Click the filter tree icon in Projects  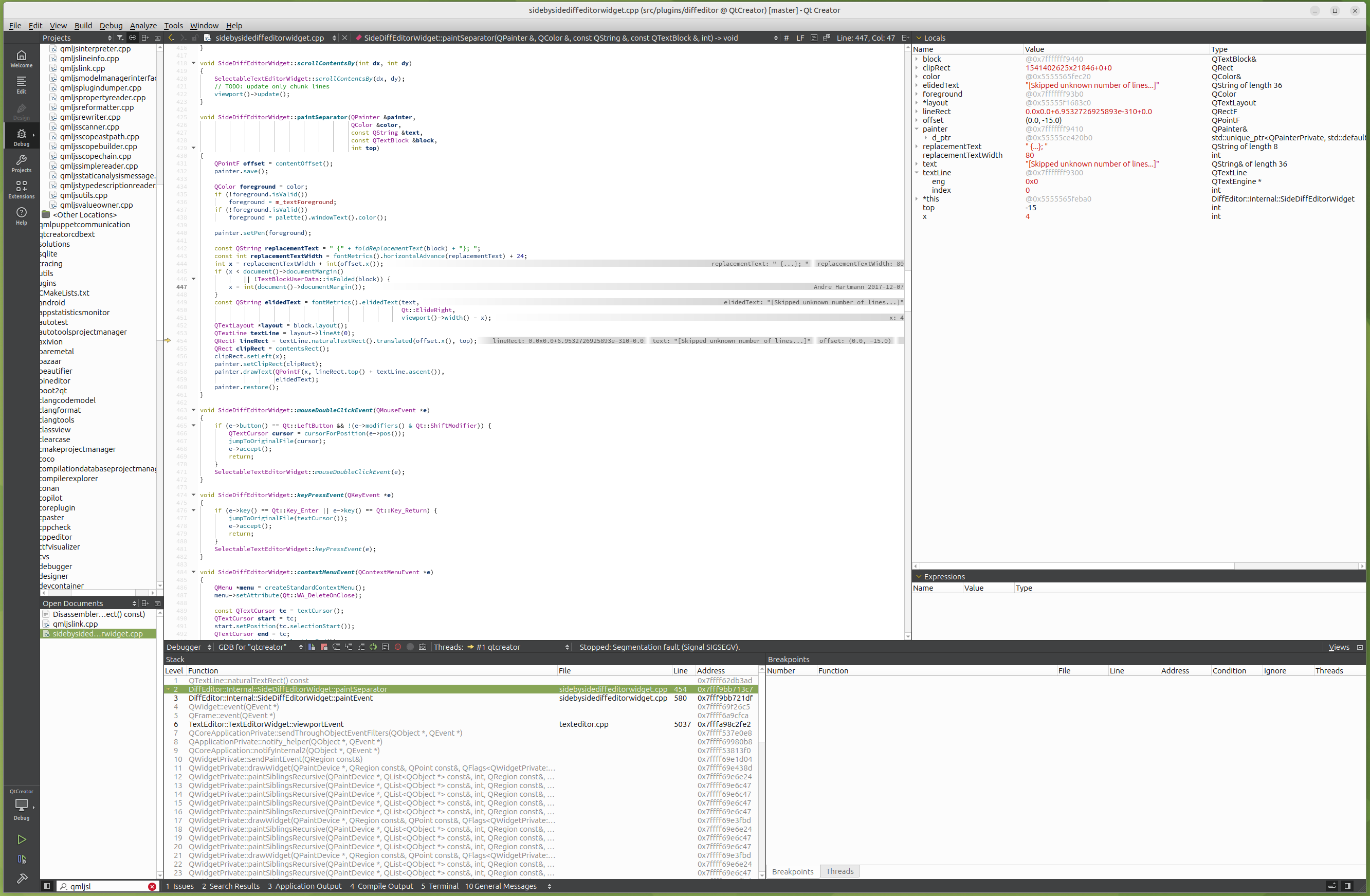(120, 38)
